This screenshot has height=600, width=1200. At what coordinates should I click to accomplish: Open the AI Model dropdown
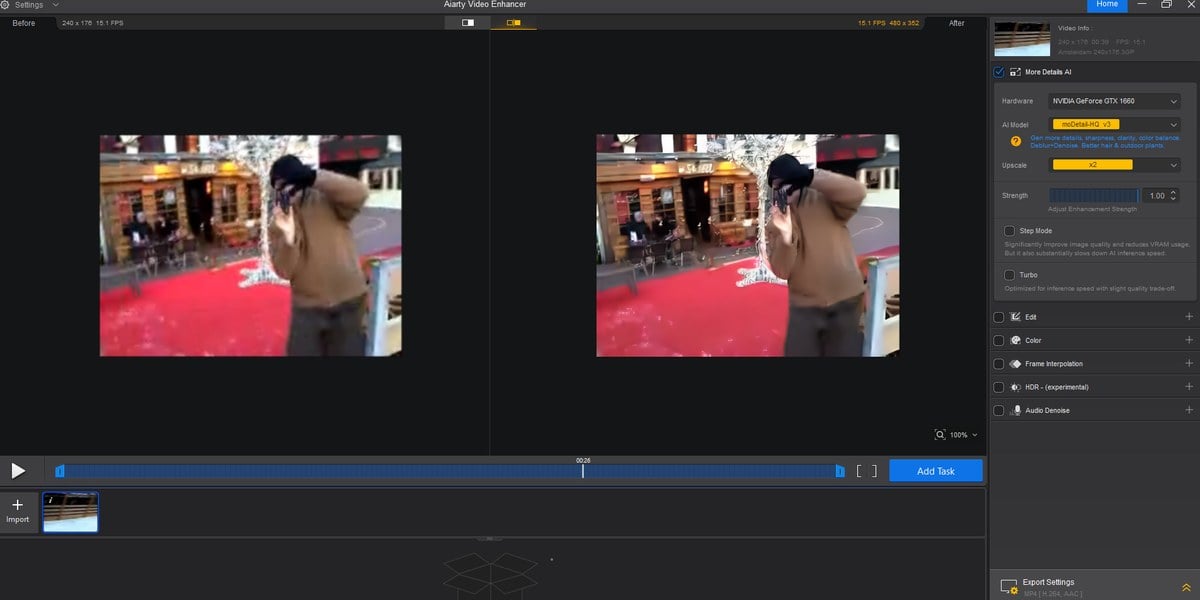(x=1115, y=124)
